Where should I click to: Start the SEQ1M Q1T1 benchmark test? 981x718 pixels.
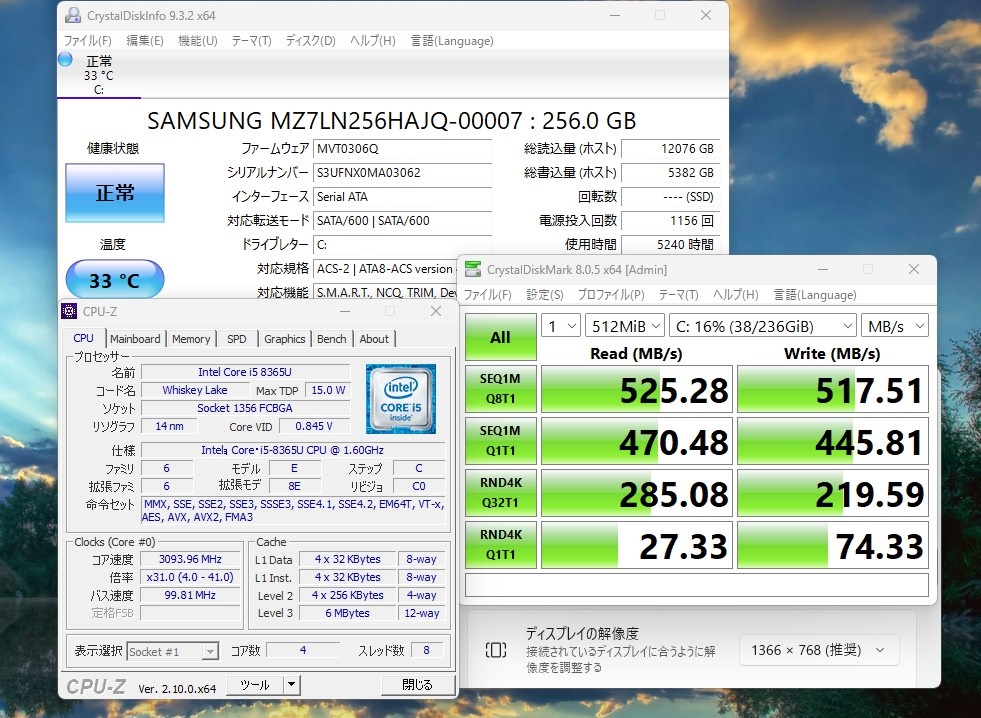click(x=501, y=441)
